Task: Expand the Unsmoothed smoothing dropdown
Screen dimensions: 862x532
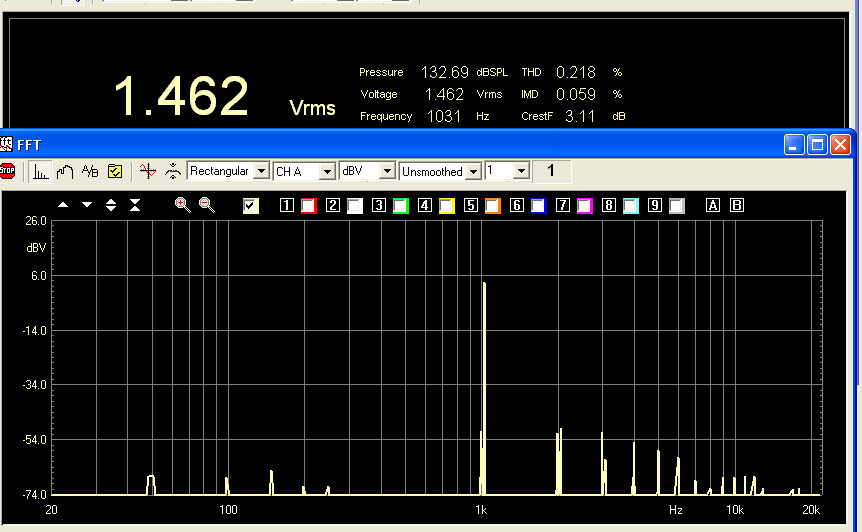Action: coord(473,171)
